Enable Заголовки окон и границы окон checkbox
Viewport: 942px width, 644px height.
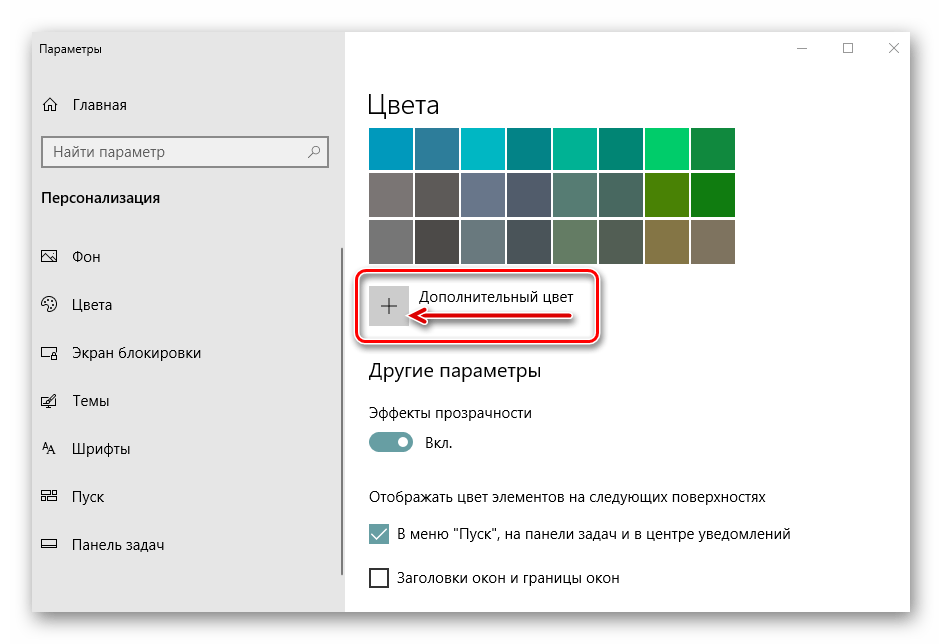click(379, 578)
